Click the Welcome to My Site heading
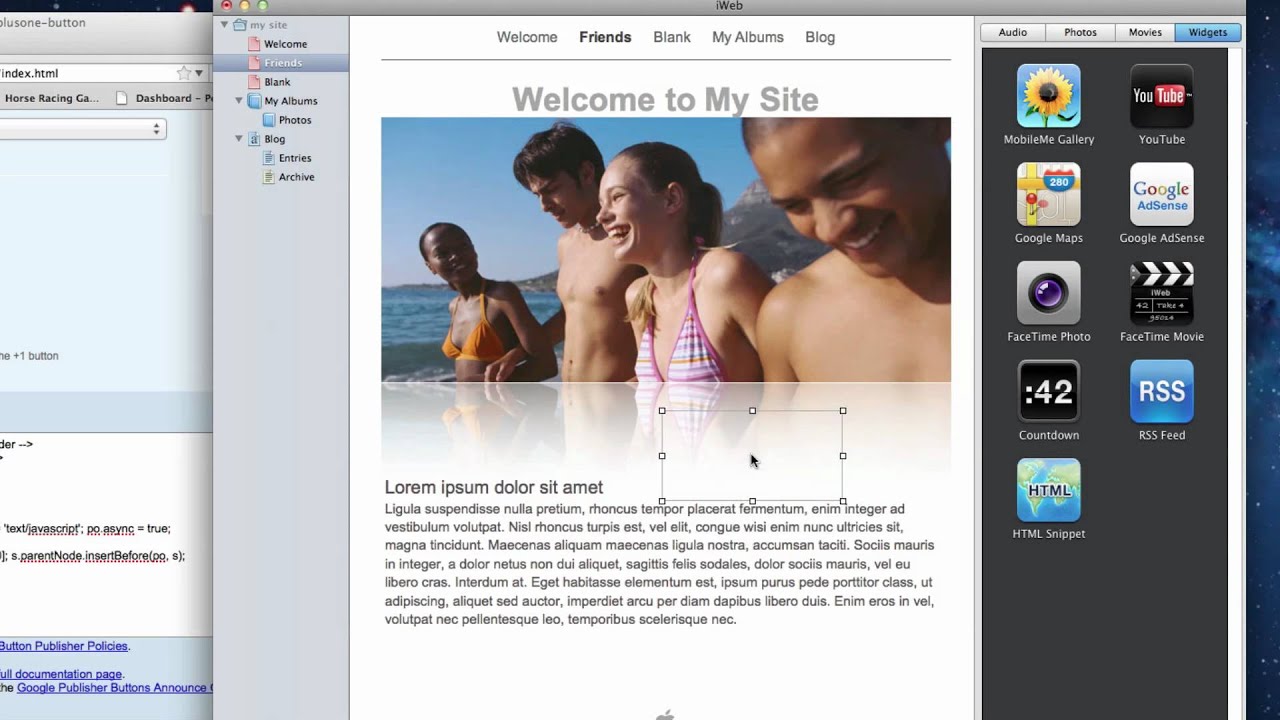The height and width of the screenshot is (720, 1280). 665,99
